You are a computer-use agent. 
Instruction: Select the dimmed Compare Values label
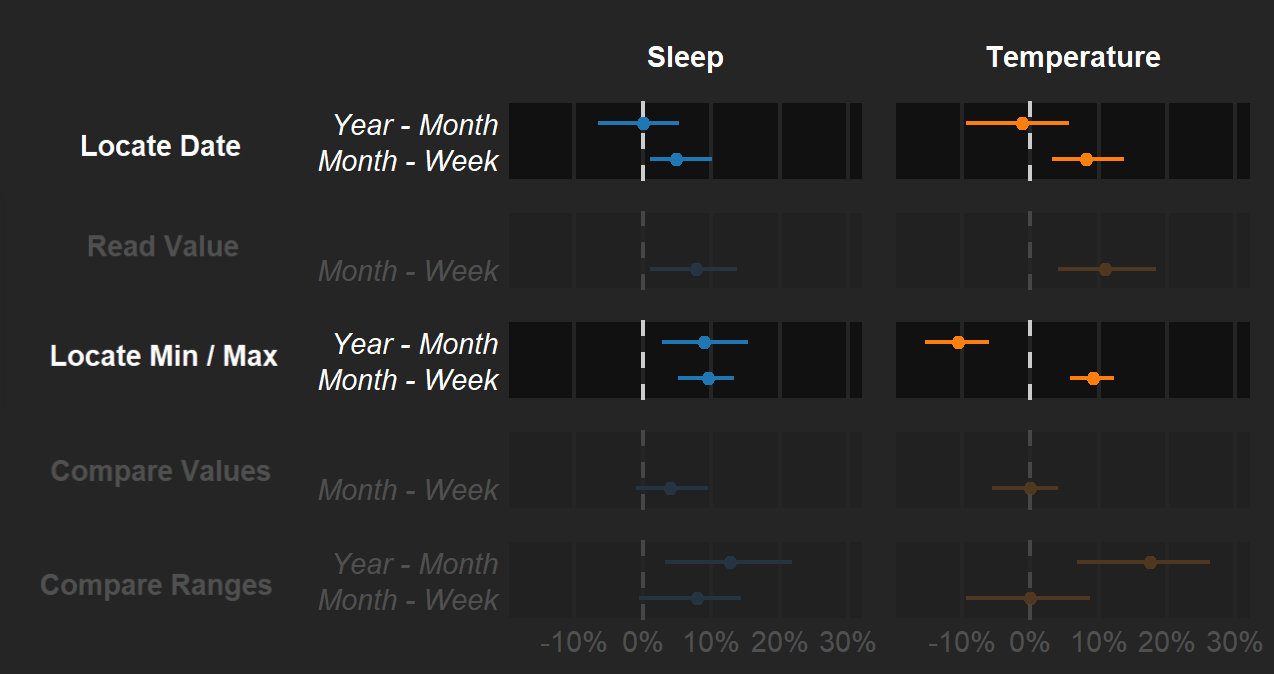(160, 471)
